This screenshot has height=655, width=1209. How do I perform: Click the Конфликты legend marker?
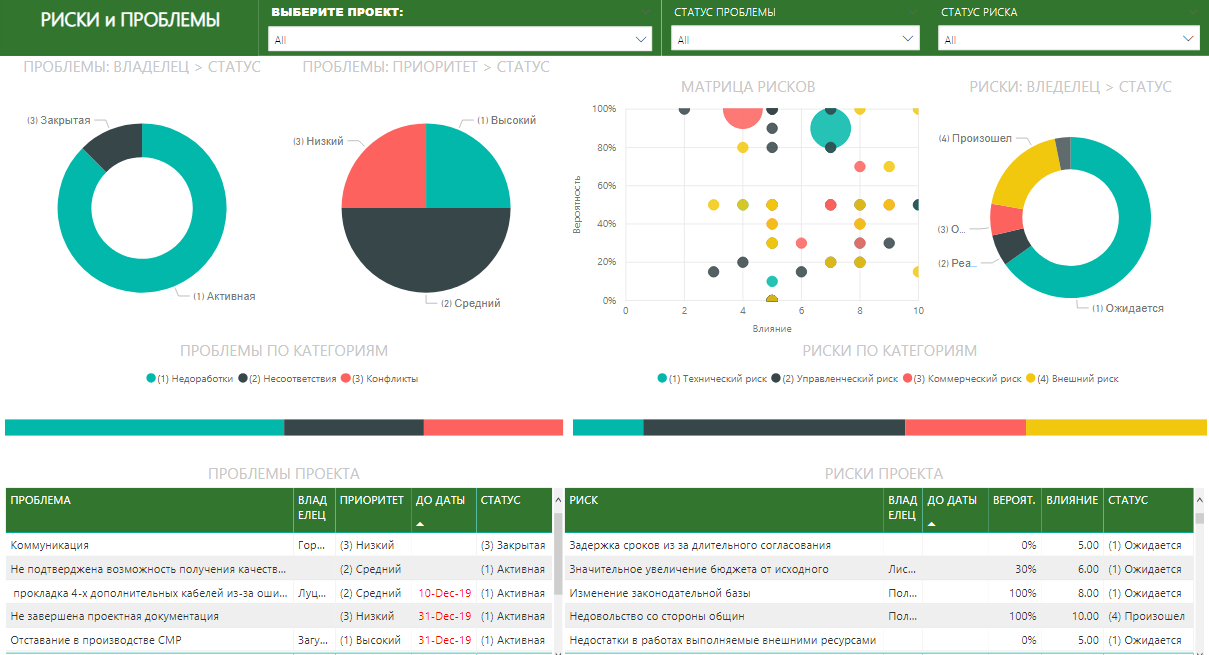(346, 379)
